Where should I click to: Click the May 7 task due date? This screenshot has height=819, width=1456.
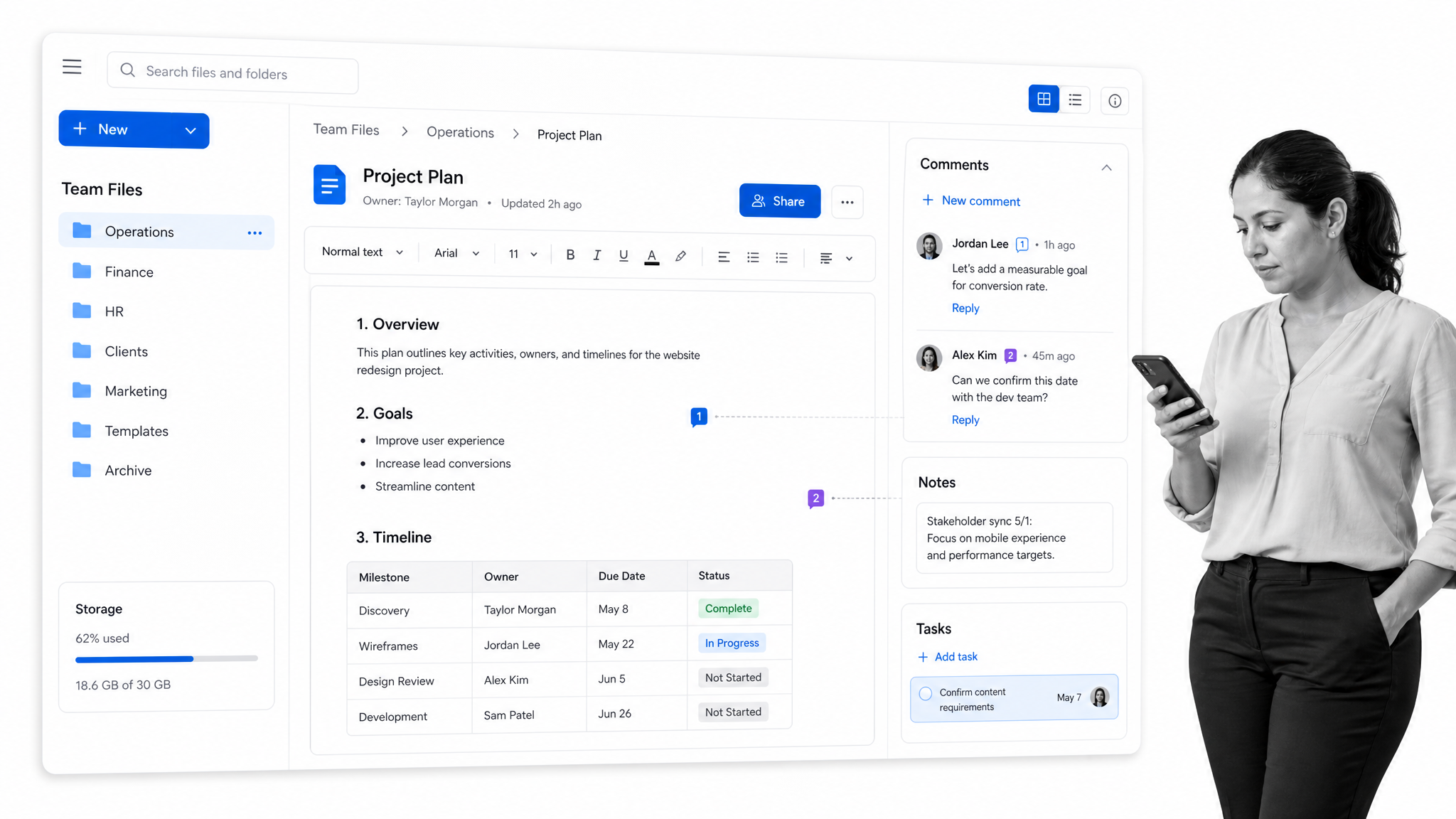[x=1069, y=697]
